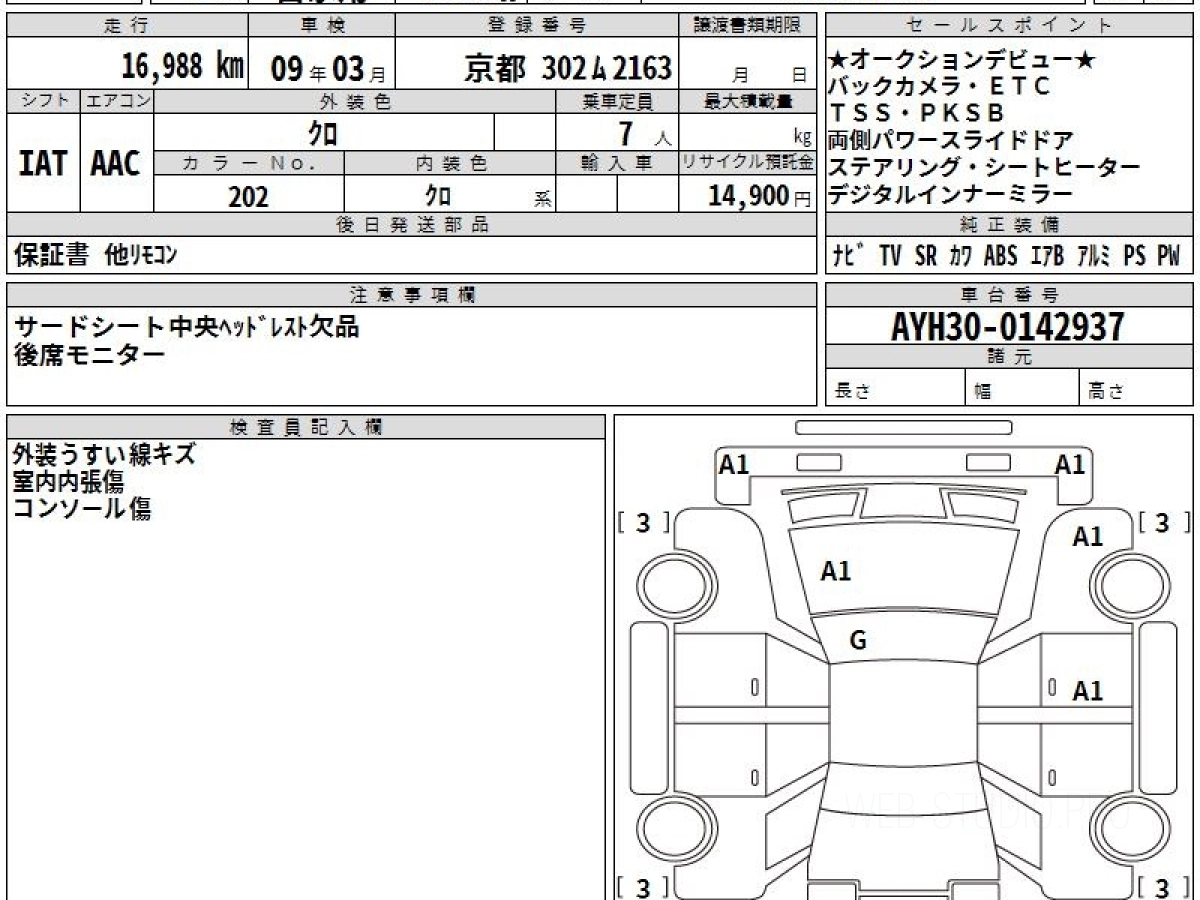Select chassis number AYH30-0142937

point(1008,326)
